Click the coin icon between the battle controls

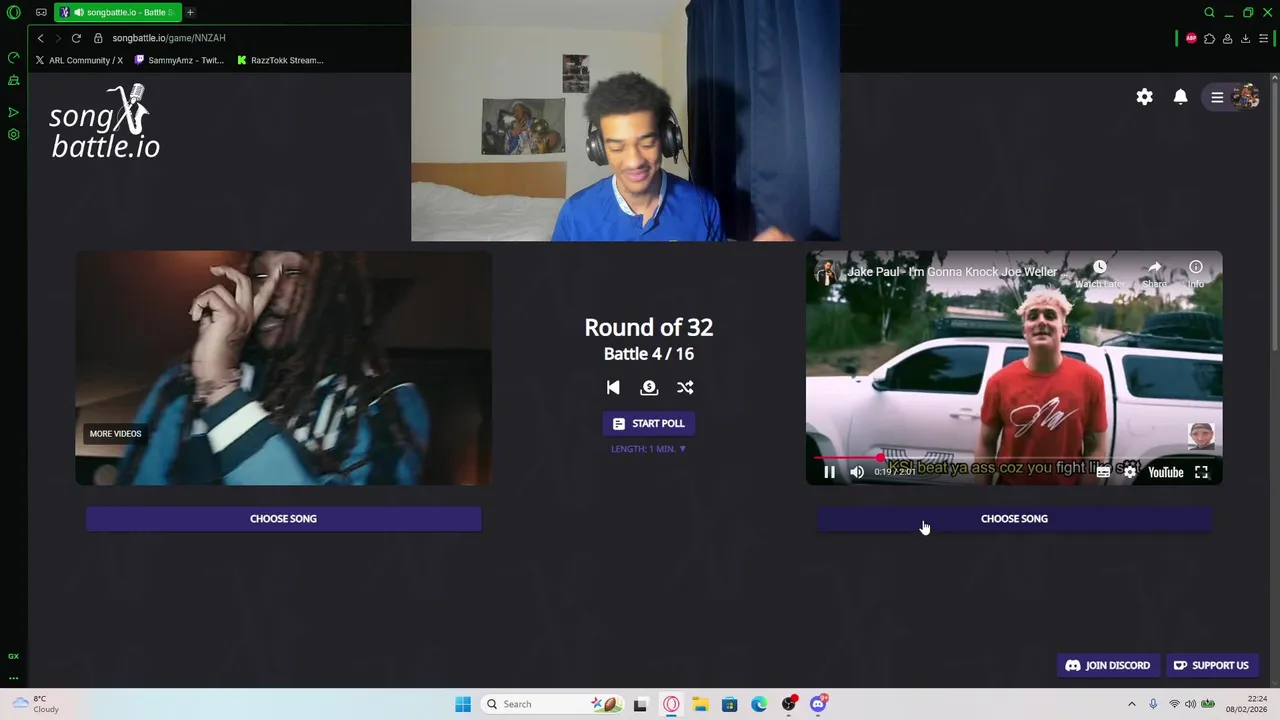point(649,388)
